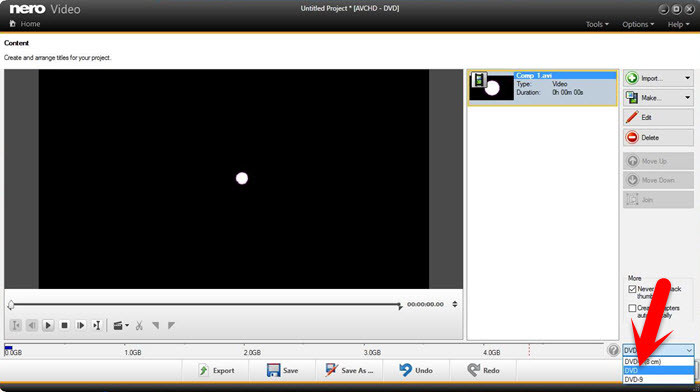
Task: Redo the last action
Action: (x=483, y=371)
